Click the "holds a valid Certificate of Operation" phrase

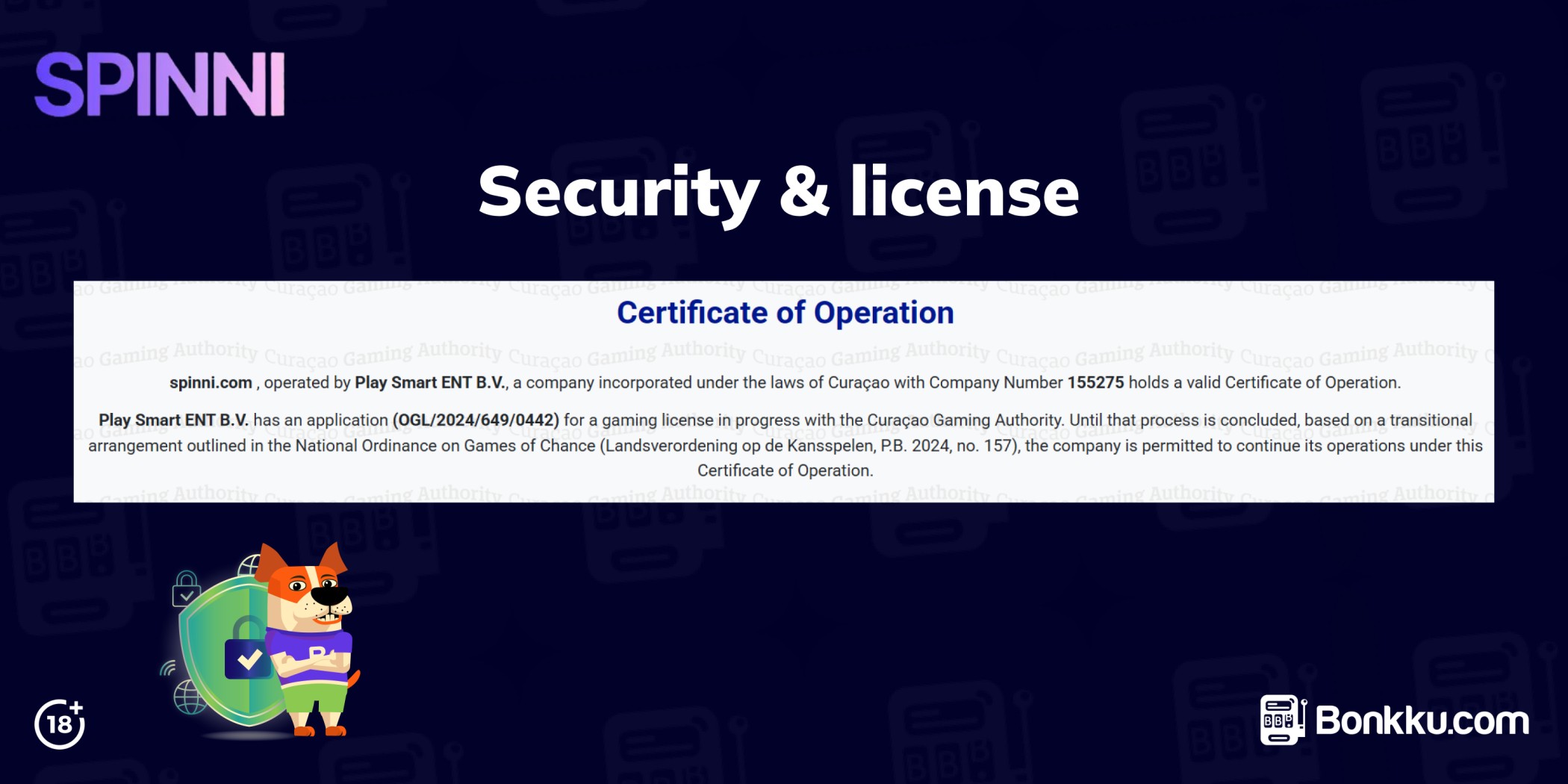coord(1263,382)
